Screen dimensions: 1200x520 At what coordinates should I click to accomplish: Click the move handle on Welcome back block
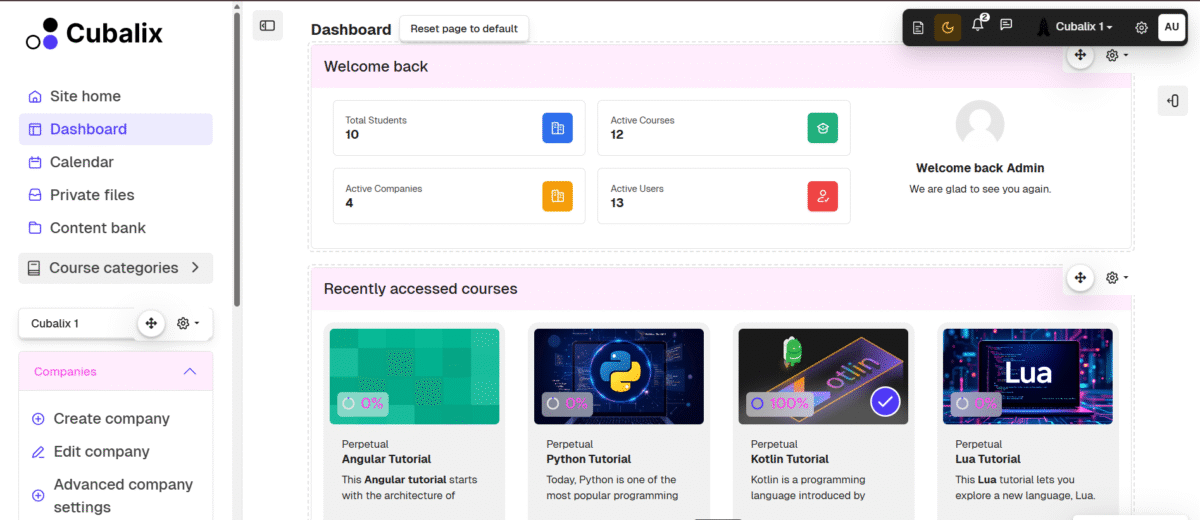[x=1079, y=56]
